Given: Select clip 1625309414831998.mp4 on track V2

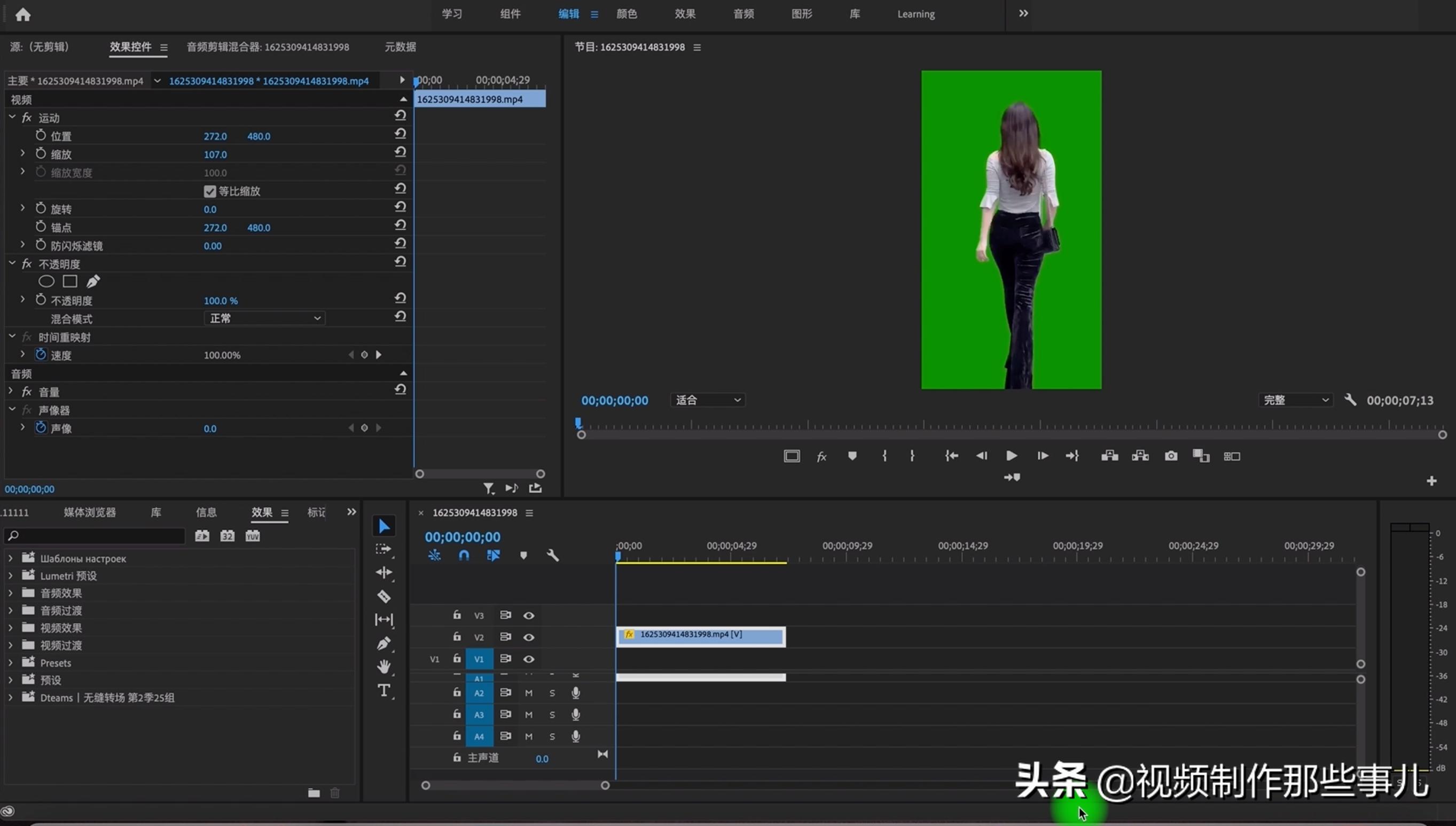Looking at the screenshot, I should coord(701,635).
